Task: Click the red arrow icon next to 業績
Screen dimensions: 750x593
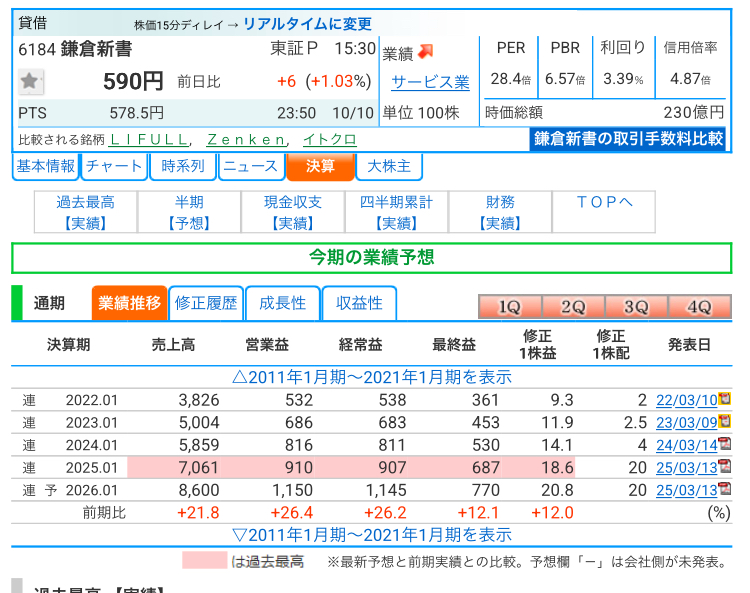Action: 425,52
